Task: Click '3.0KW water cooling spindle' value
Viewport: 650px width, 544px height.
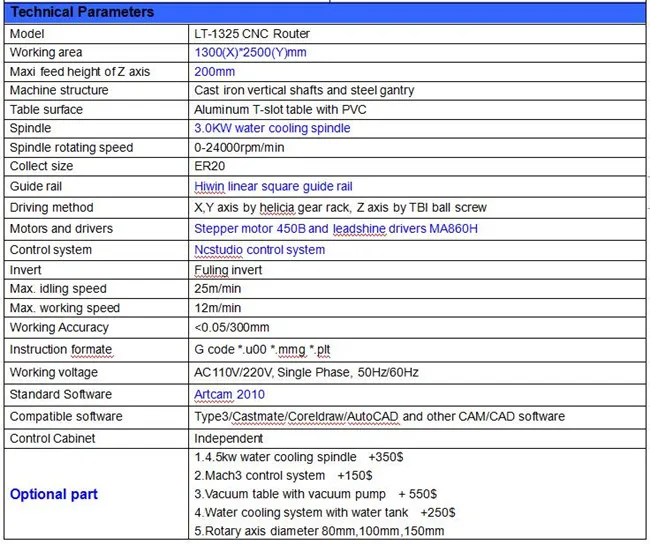Action: 272,128
